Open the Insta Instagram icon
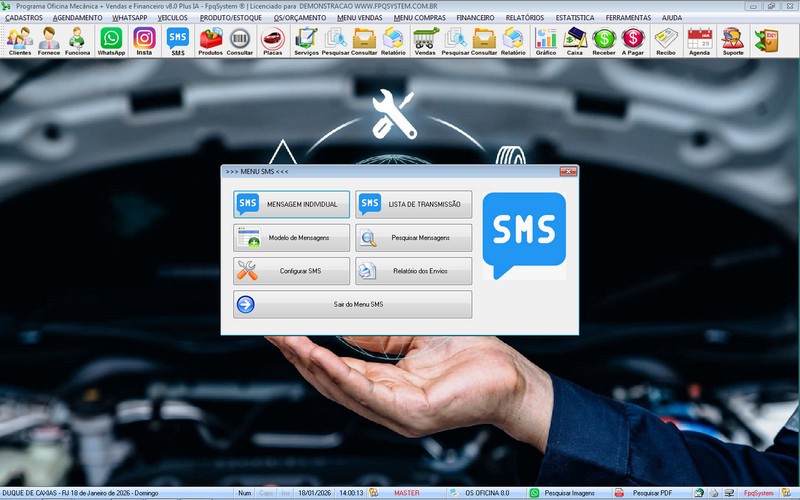Image resolution: width=800 pixels, height=500 pixels. [x=145, y=40]
